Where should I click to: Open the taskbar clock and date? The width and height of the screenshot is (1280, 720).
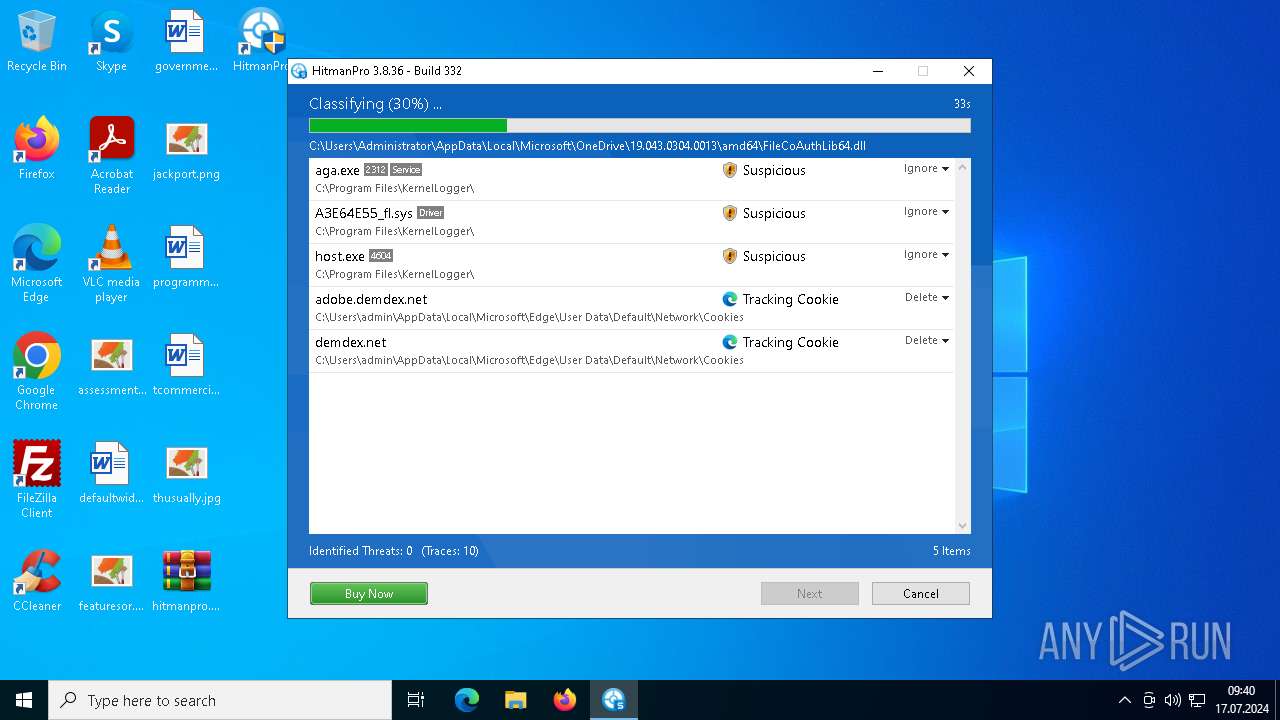pyautogui.click(x=1242, y=700)
